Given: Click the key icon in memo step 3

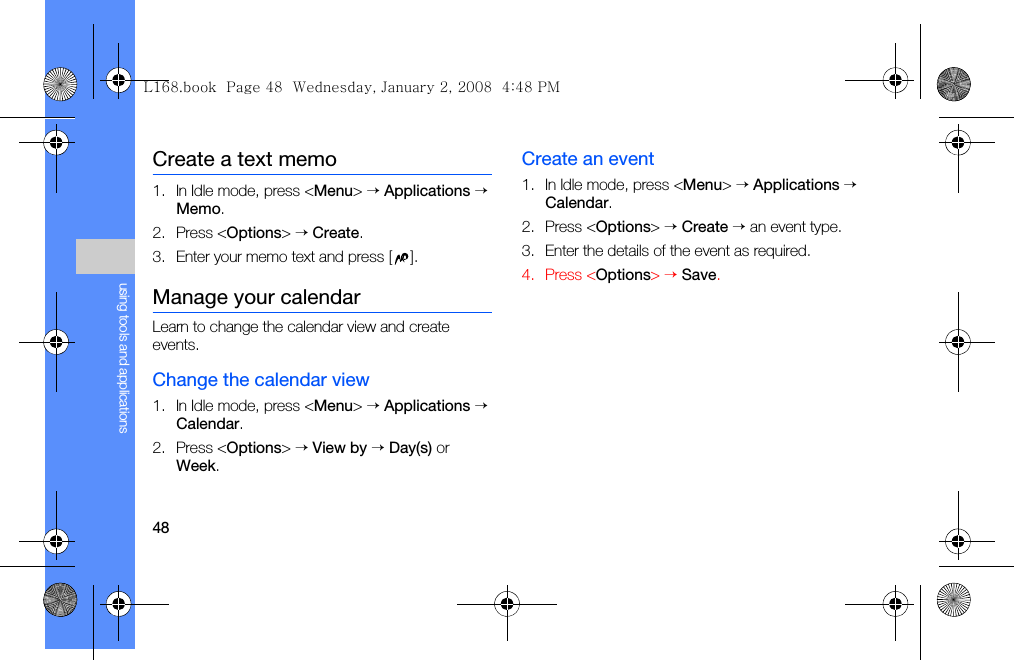Looking at the screenshot, I should (x=402, y=258).
